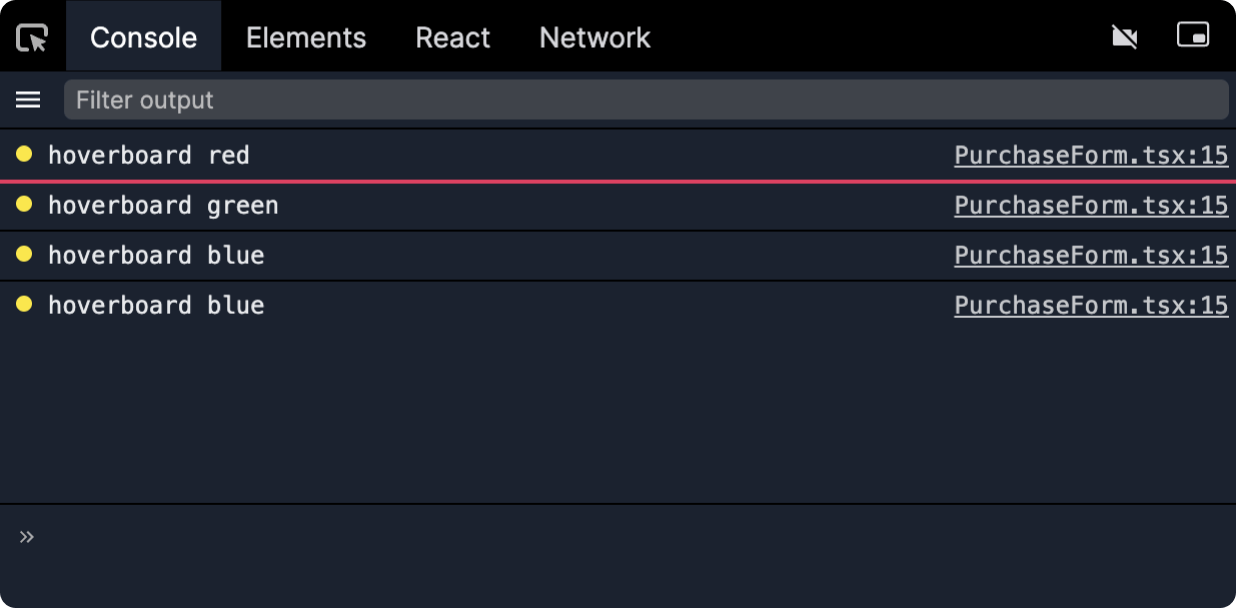Follow source link on first hoverboard blue
Image resolution: width=1236 pixels, height=608 pixels.
click(1091, 255)
